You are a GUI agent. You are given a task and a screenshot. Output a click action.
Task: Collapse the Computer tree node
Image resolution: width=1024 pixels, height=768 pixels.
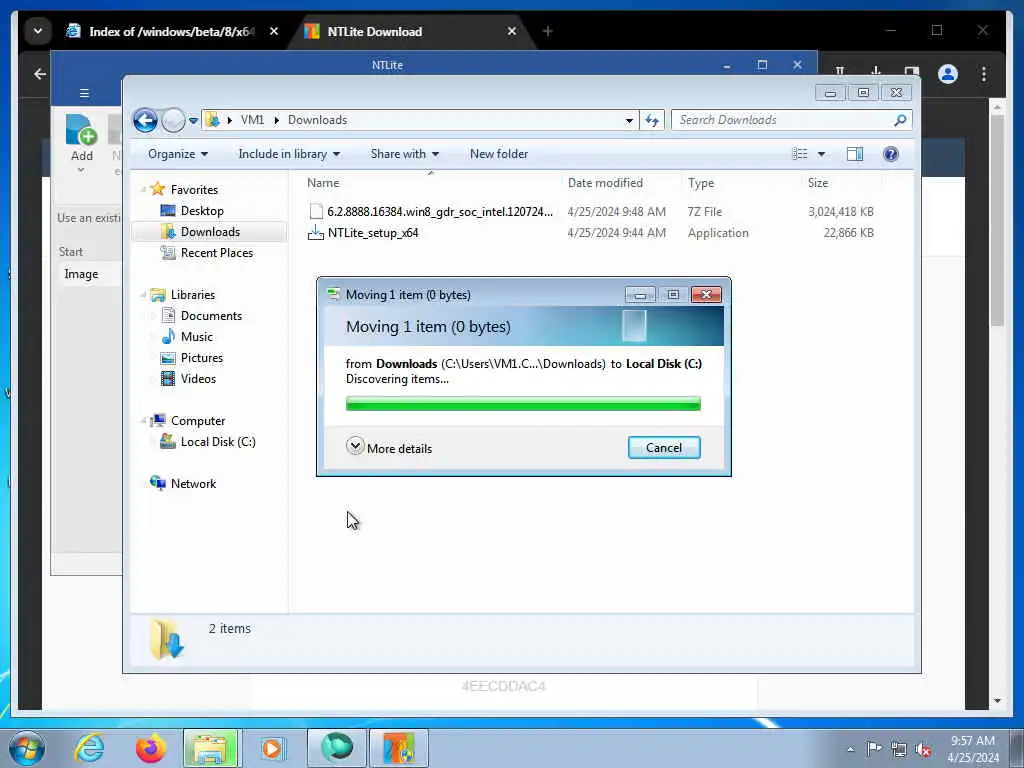coord(143,421)
